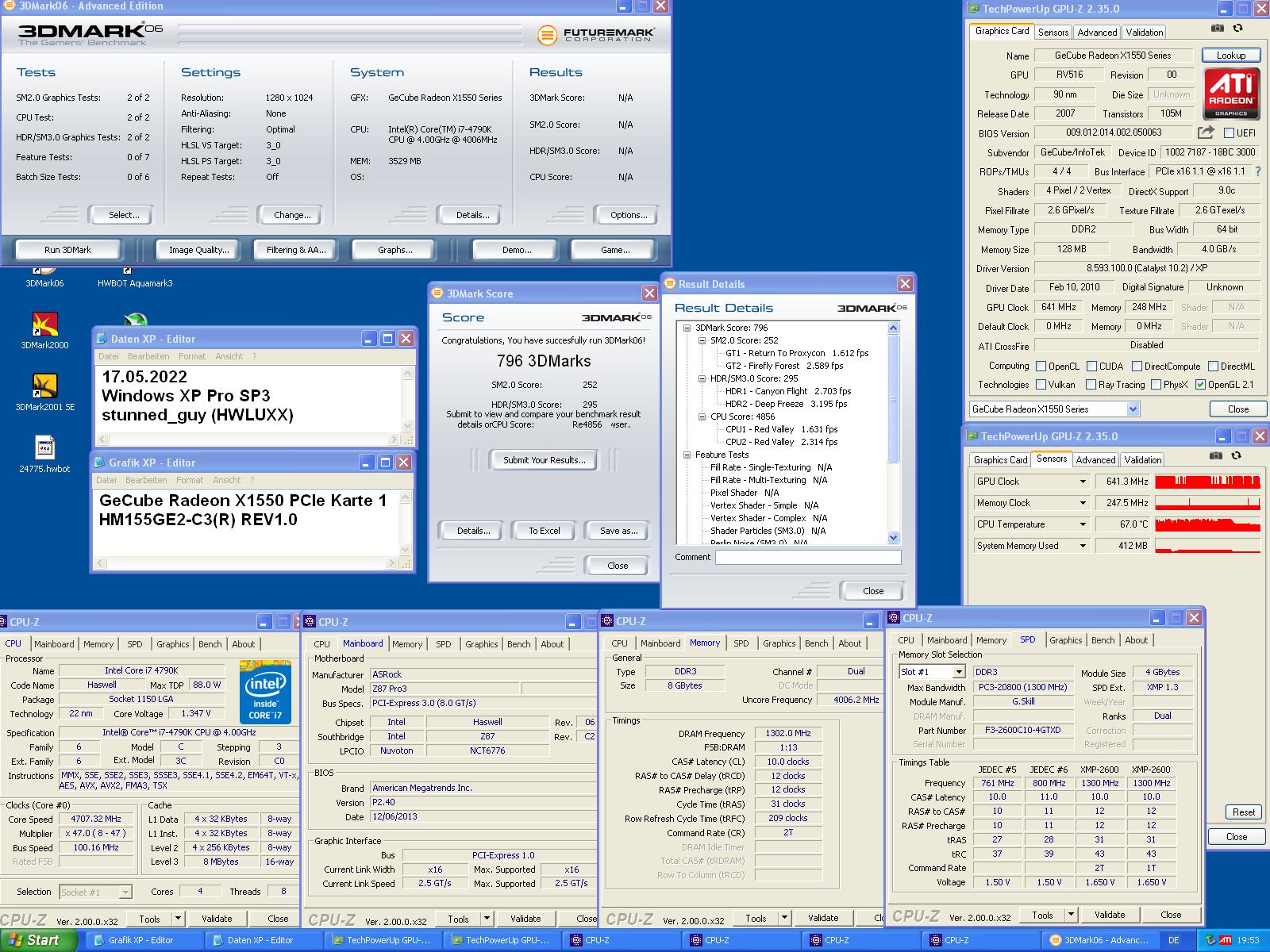
Task: Click the refresh icon in GPU-Z Sensors window
Action: click(1236, 456)
